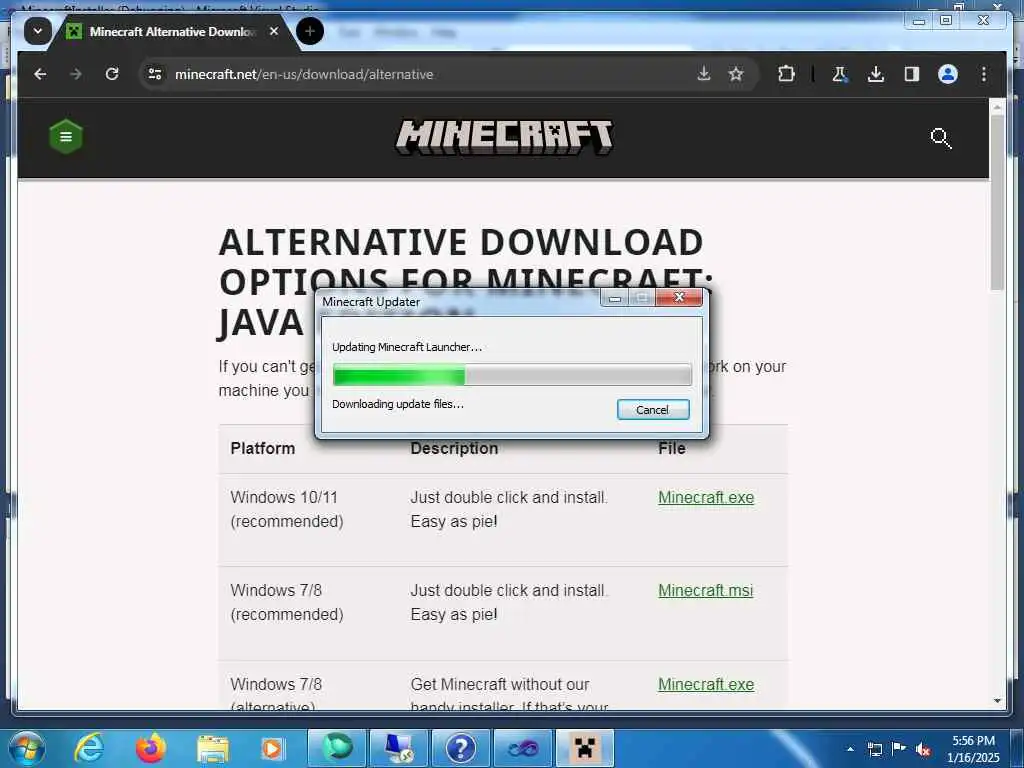
Task: Minimize the Minecraft Updater dialog
Action: [x=615, y=298]
